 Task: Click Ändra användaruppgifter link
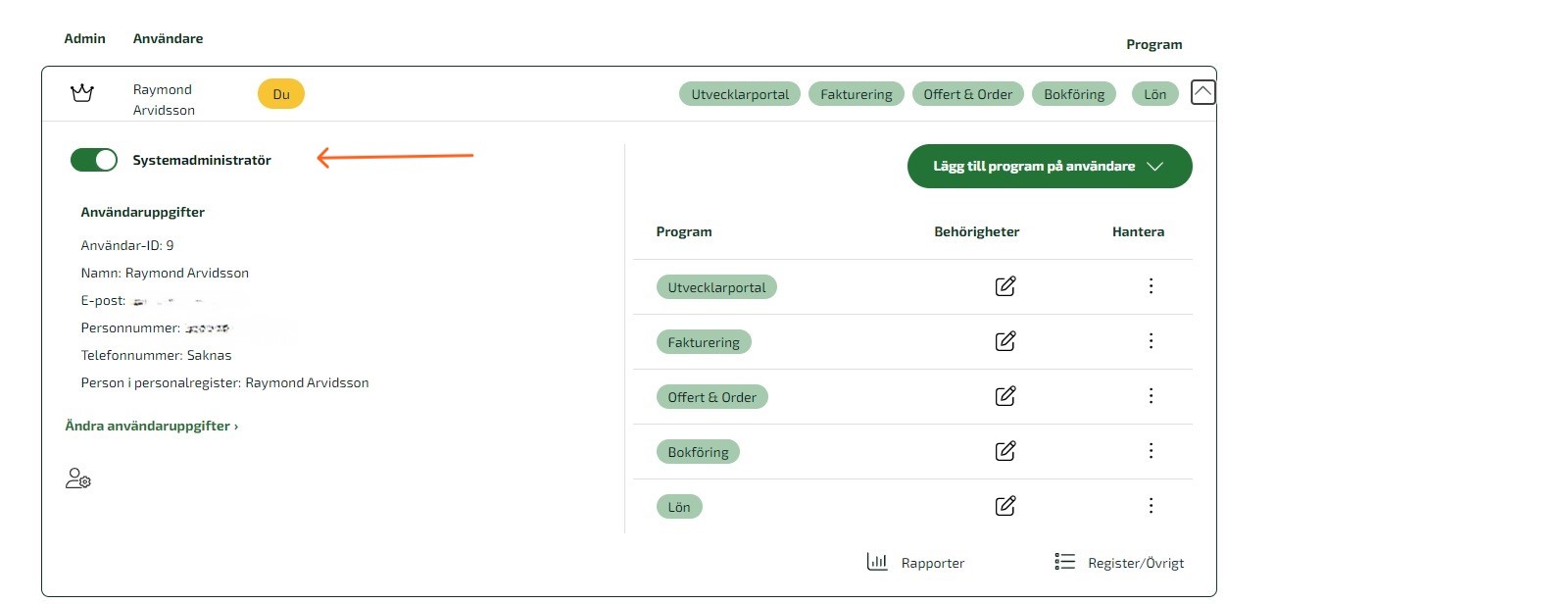[151, 426]
